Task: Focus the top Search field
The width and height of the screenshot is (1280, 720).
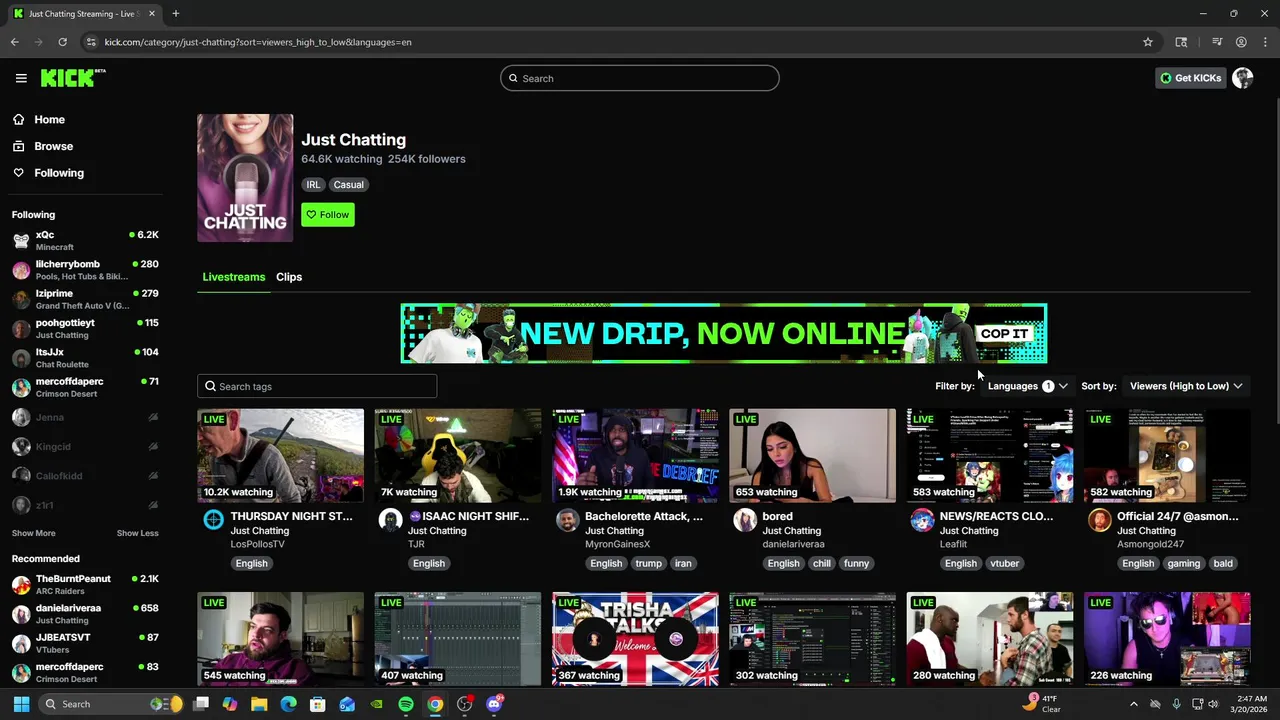Action: [640, 78]
